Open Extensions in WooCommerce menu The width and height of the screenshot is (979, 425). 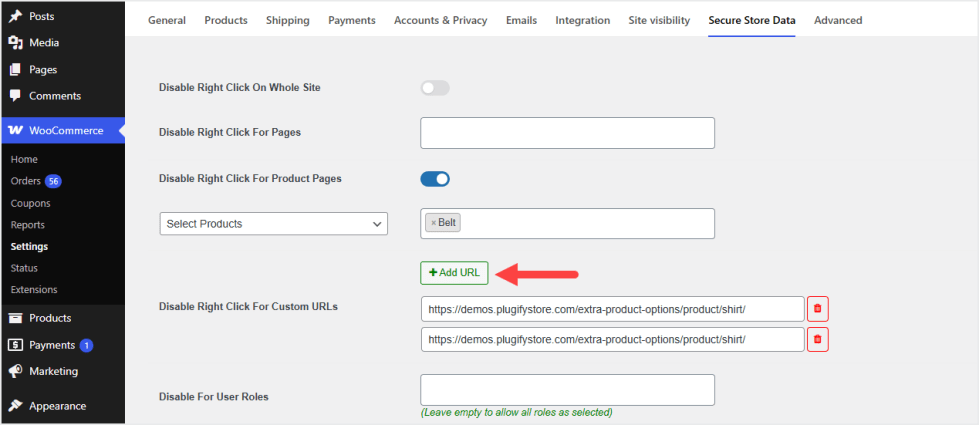(x=34, y=290)
